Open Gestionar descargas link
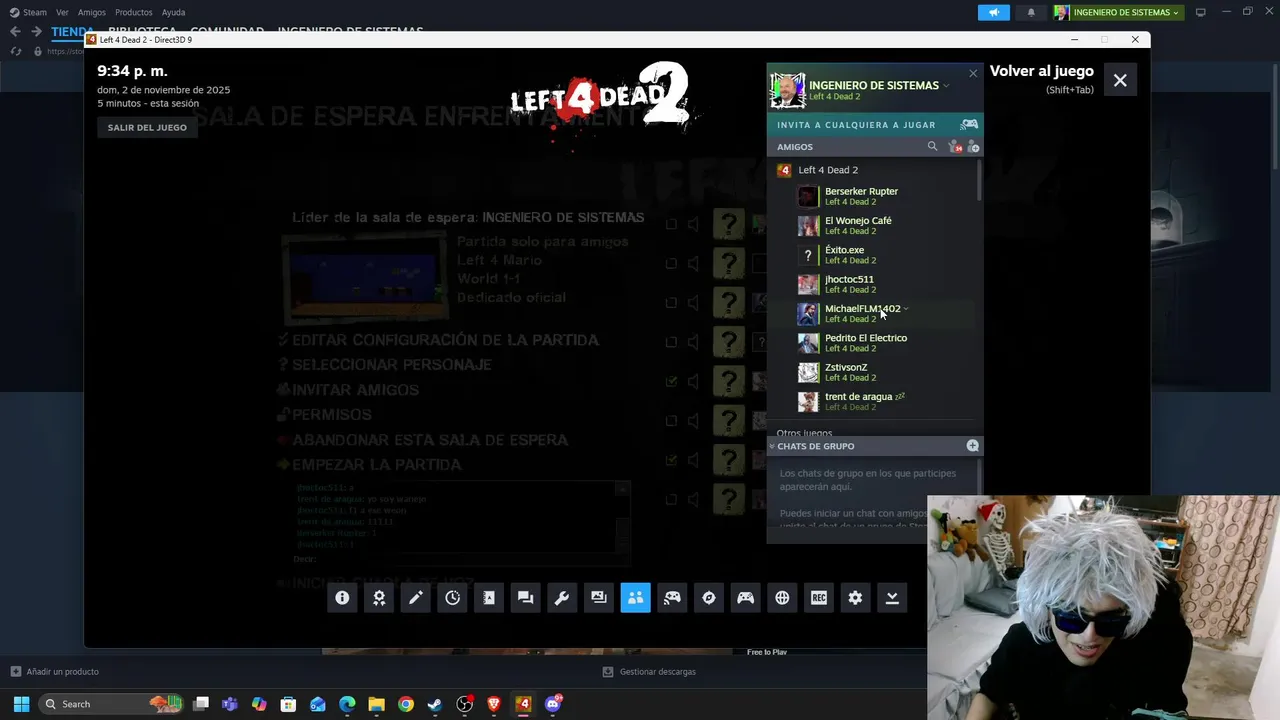Image resolution: width=1280 pixels, height=720 pixels. (649, 672)
